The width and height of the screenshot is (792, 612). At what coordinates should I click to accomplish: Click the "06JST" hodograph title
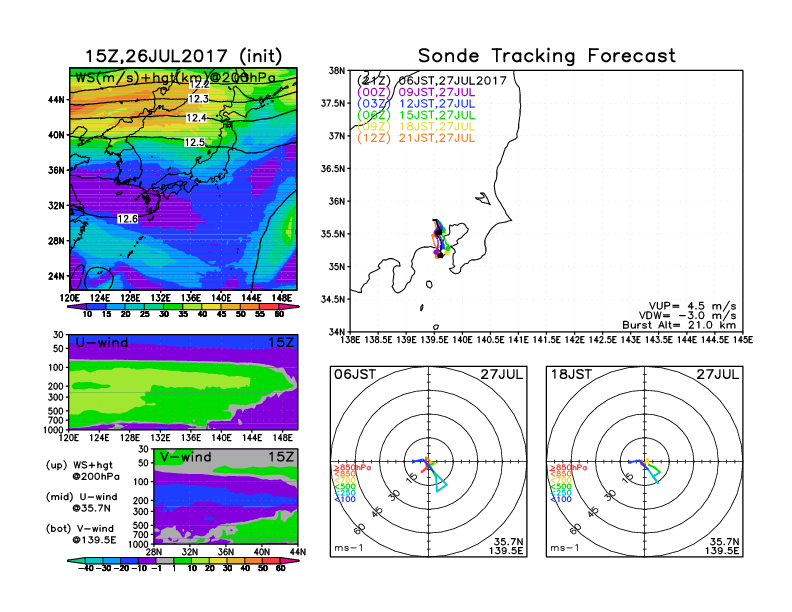tap(355, 374)
